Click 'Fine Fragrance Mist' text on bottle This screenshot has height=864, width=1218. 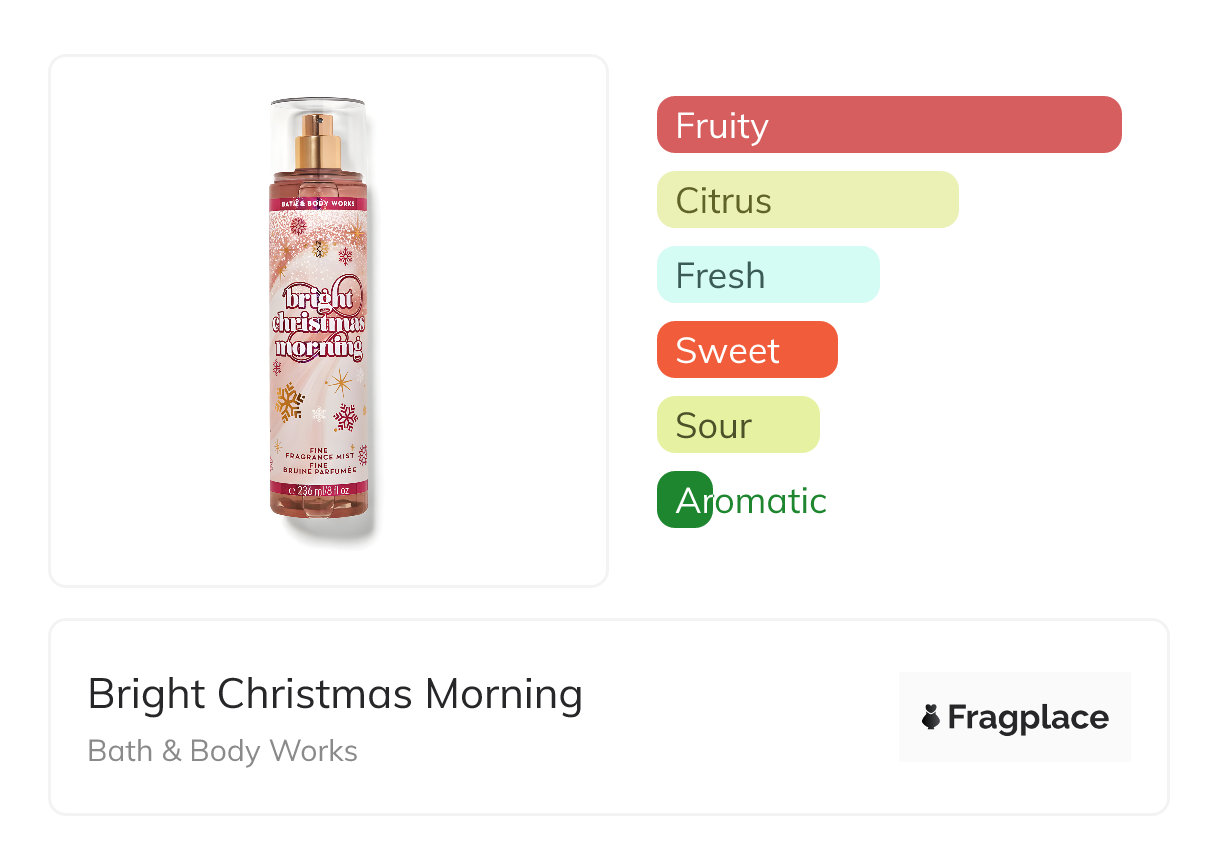pyautogui.click(x=319, y=457)
